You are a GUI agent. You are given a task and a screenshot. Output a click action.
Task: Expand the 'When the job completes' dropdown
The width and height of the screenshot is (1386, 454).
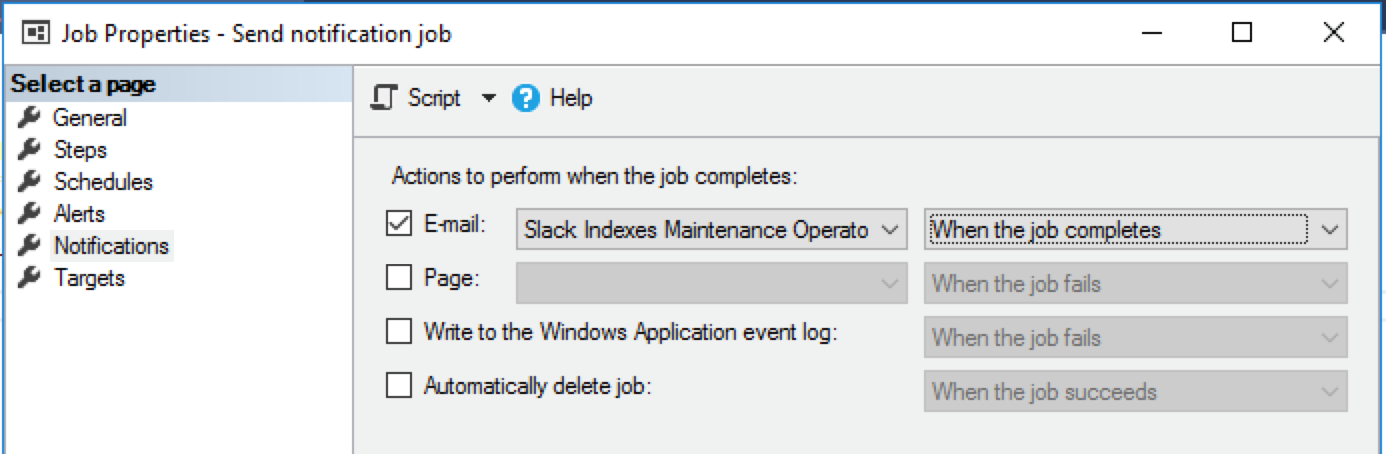tap(1328, 230)
